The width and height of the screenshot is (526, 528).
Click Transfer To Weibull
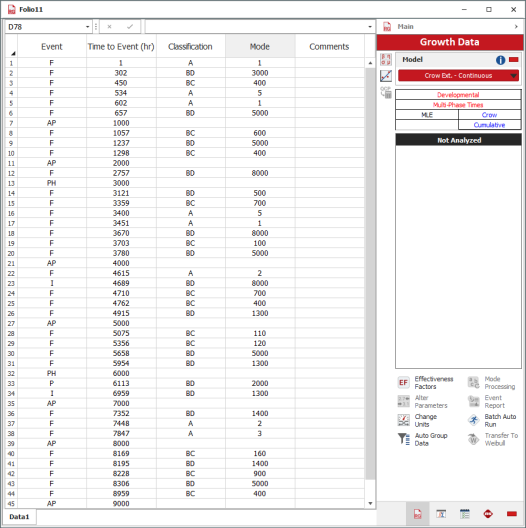pos(493,439)
